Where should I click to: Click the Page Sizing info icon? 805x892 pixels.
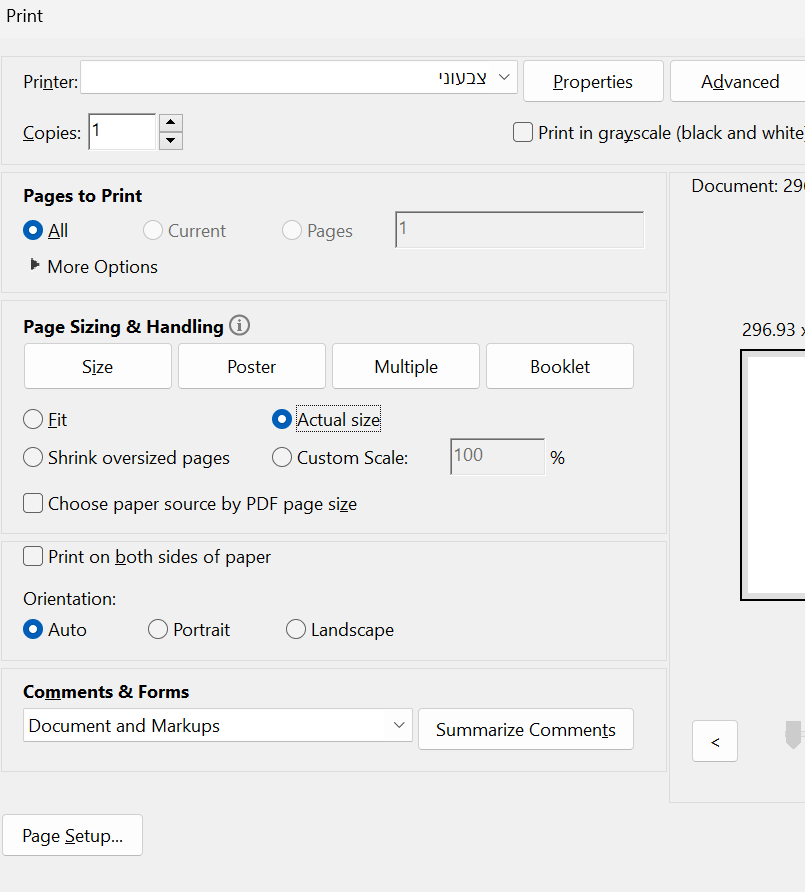point(239,326)
